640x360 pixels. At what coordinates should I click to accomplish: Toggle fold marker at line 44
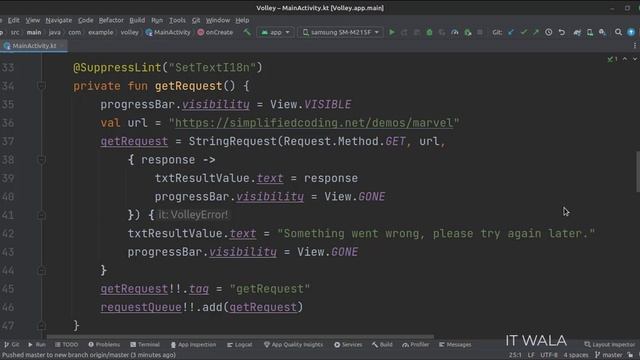click(x=41, y=270)
